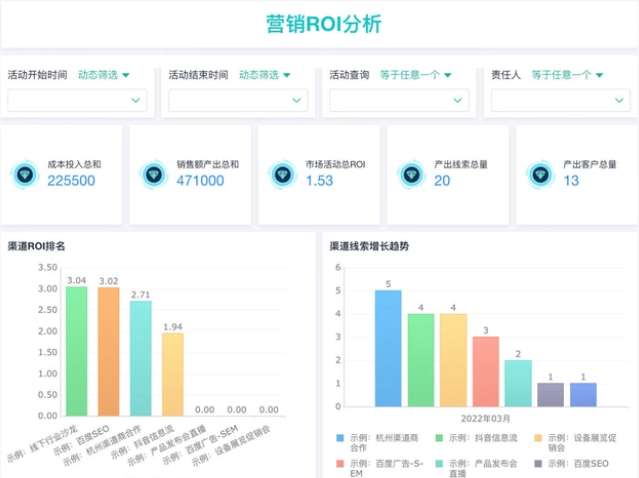Click the diamond icon beside 销售额产出总和
639x478 pixels.
click(154, 175)
